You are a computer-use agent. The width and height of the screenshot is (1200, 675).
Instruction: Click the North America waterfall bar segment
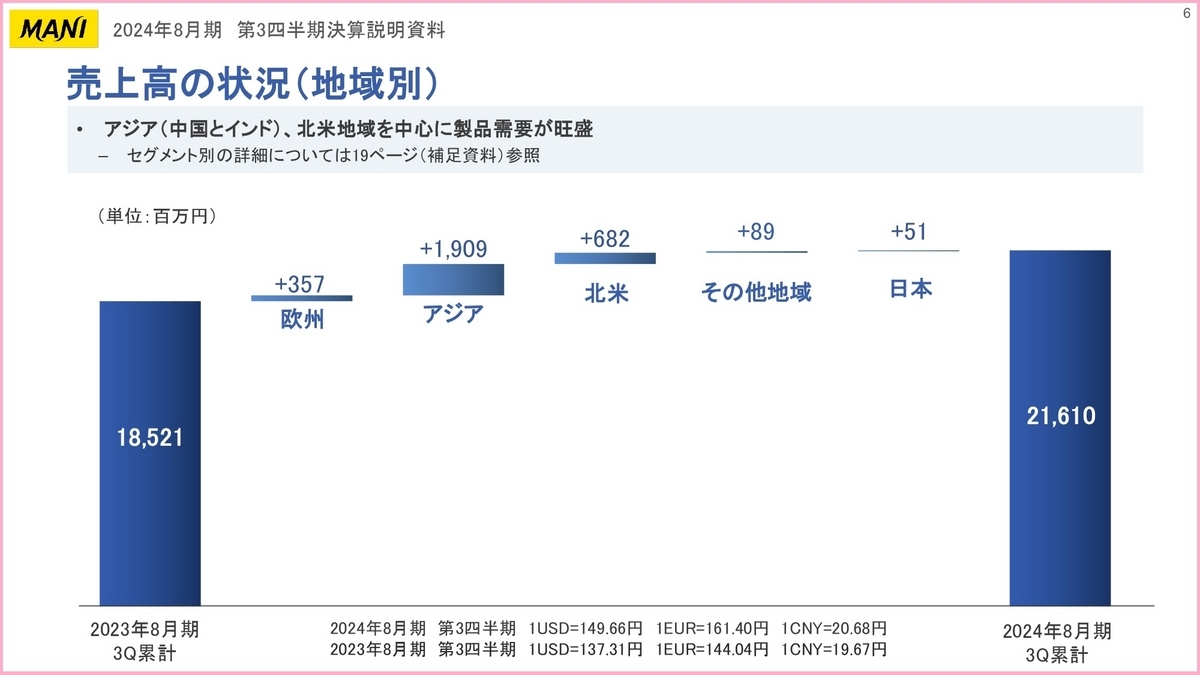[x=605, y=258]
